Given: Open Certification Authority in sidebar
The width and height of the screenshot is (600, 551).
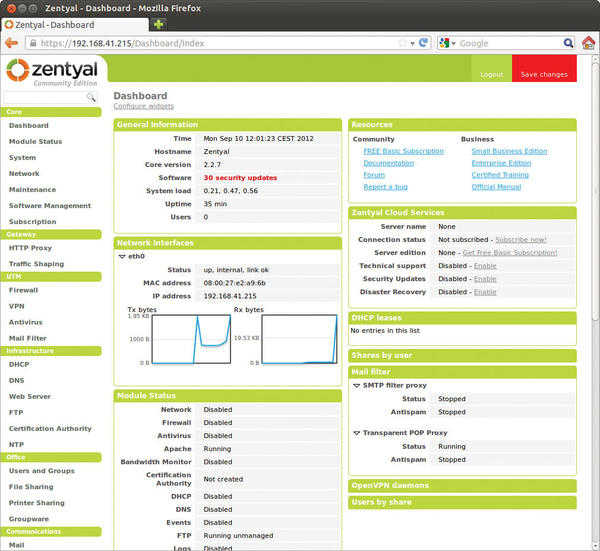Looking at the screenshot, I should 50,429.
